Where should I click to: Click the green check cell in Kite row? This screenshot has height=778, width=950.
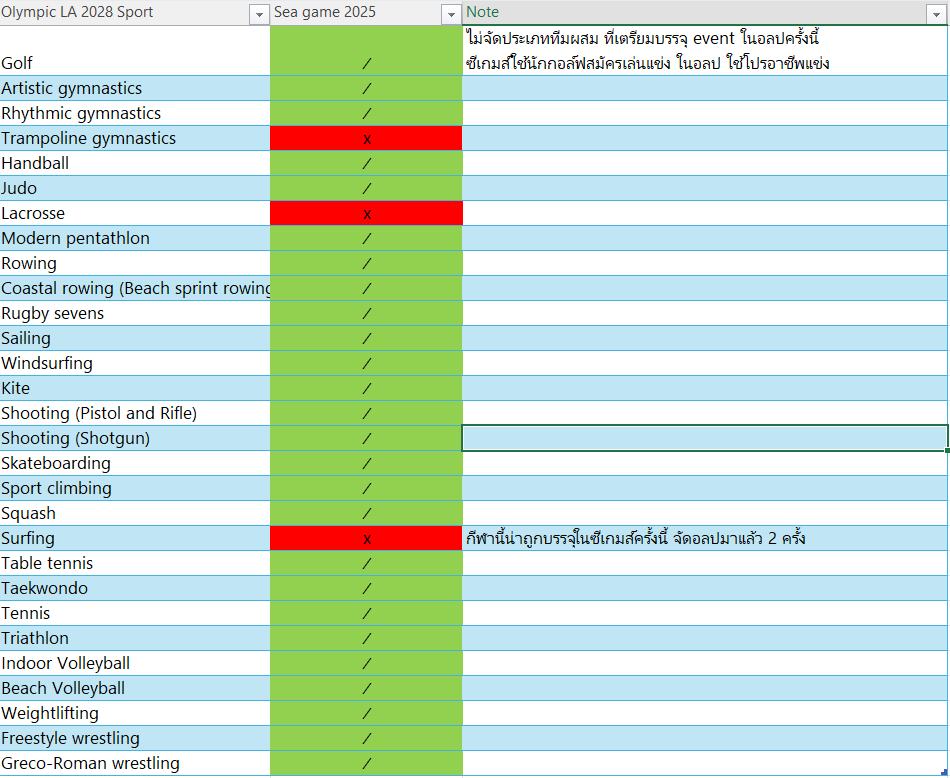click(366, 388)
